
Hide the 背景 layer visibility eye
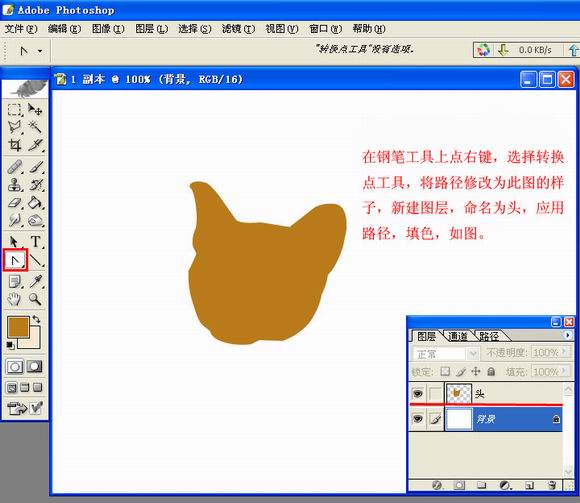pos(418,419)
